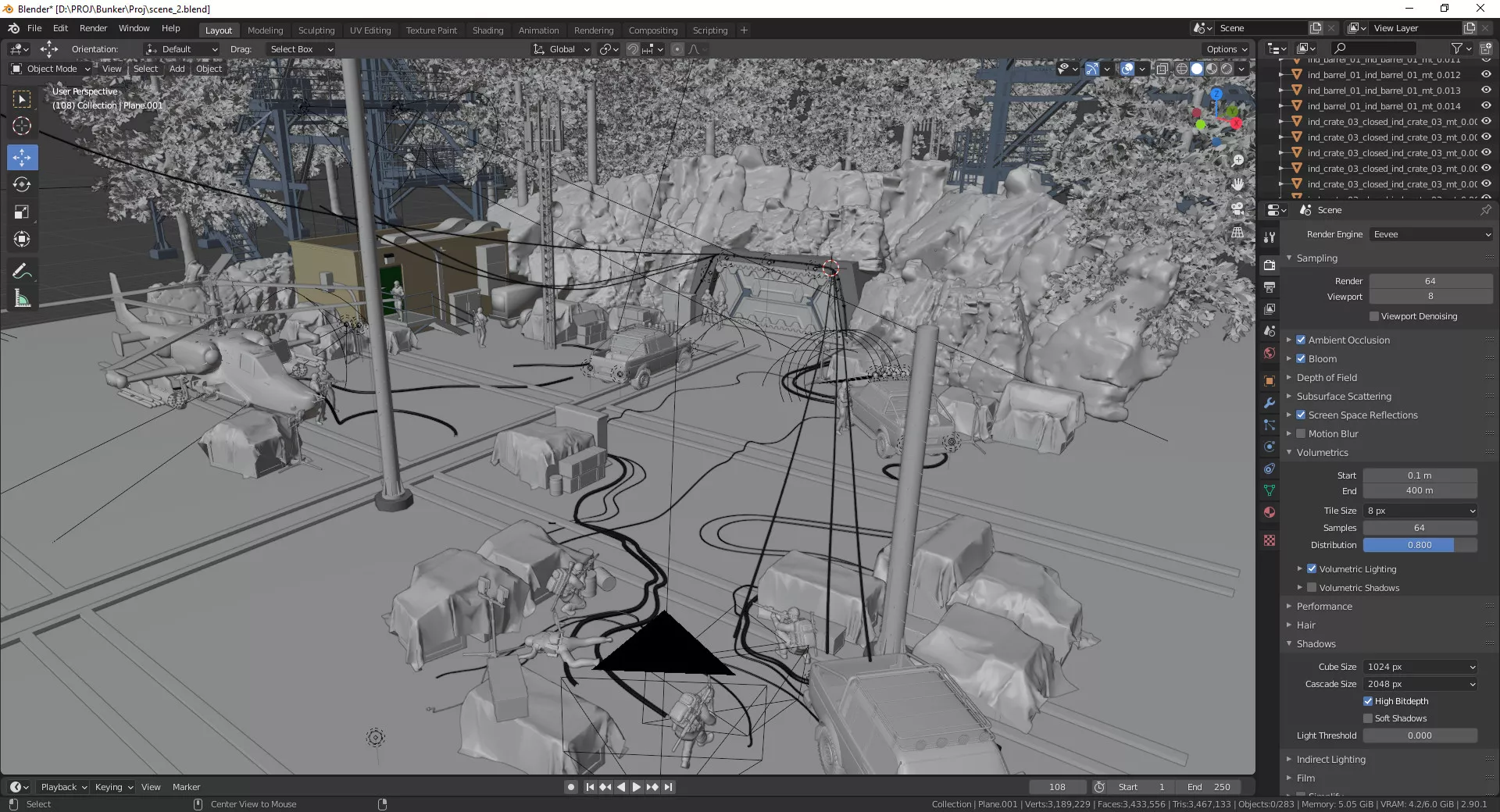The width and height of the screenshot is (1500, 812).
Task: Choose the Scale tool
Action: point(22,212)
